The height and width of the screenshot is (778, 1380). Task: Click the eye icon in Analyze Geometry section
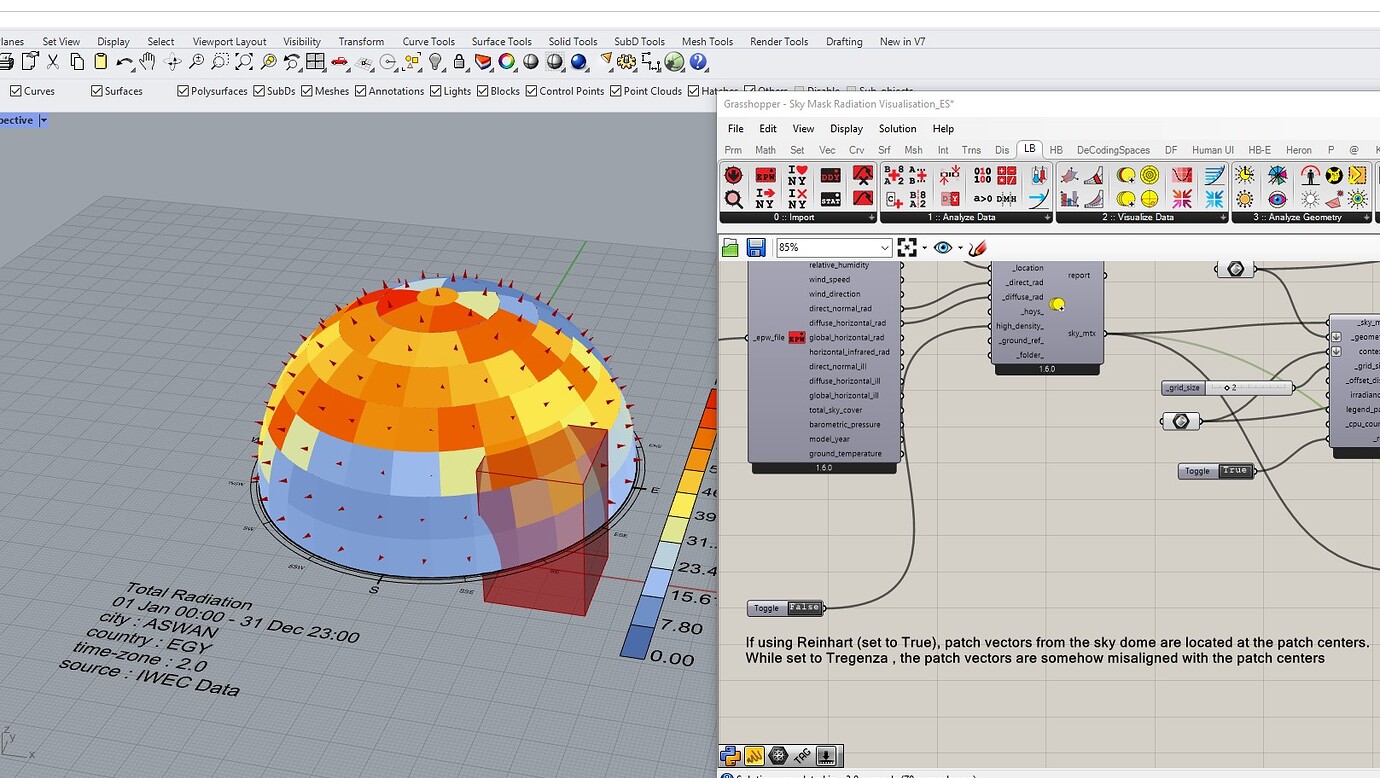pyautogui.click(x=1278, y=200)
